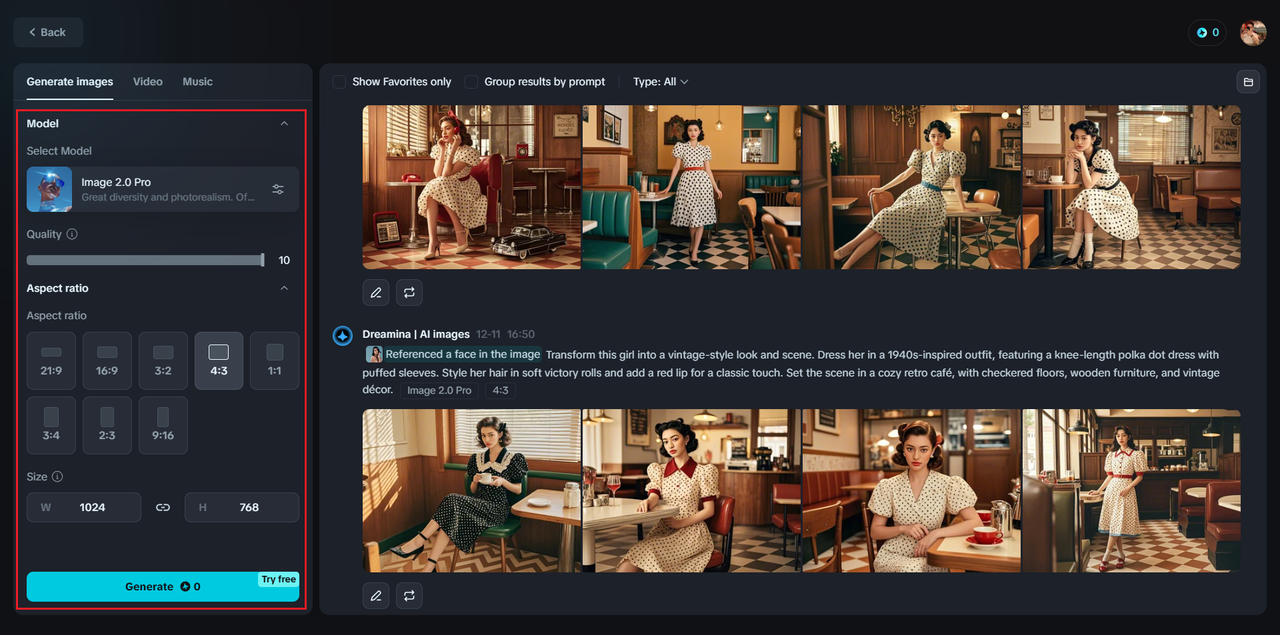The width and height of the screenshot is (1280, 635).
Task: Enable Show Favorites only checkbox
Action: 340,82
